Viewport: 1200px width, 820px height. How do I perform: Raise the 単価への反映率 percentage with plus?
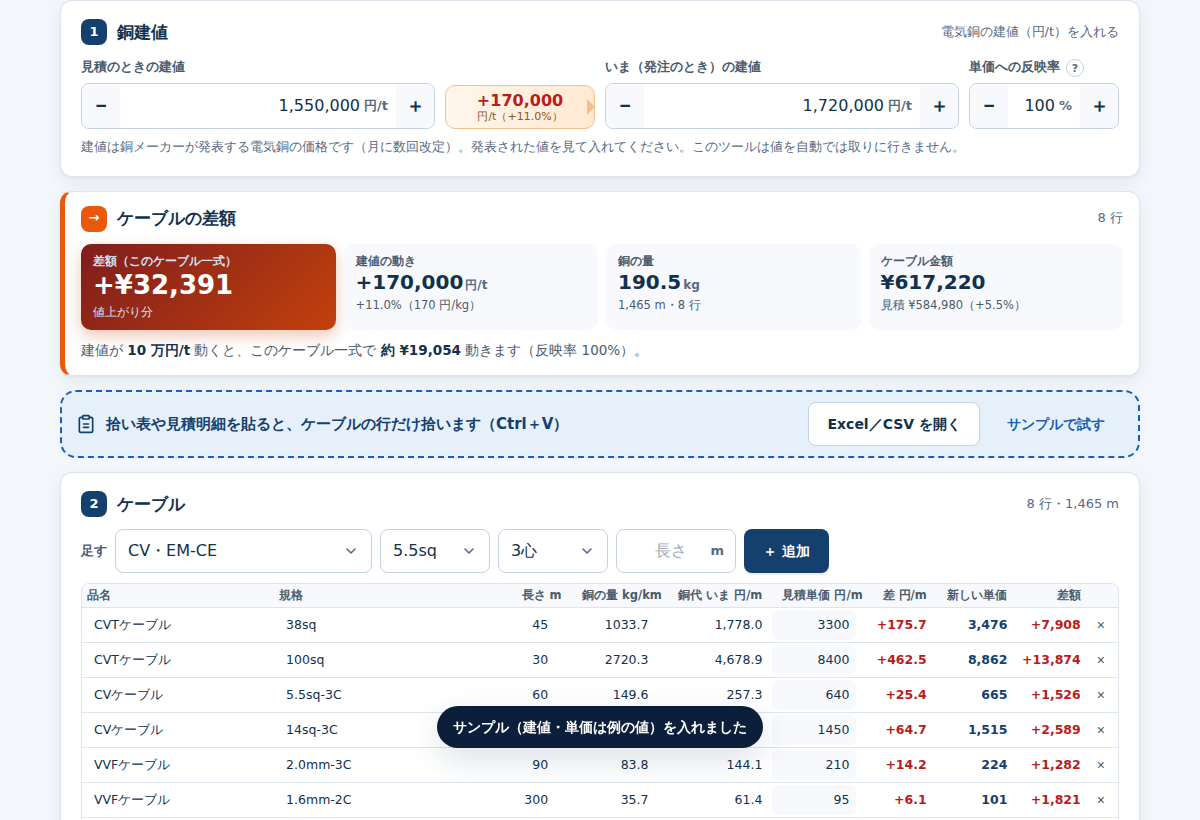1099,106
